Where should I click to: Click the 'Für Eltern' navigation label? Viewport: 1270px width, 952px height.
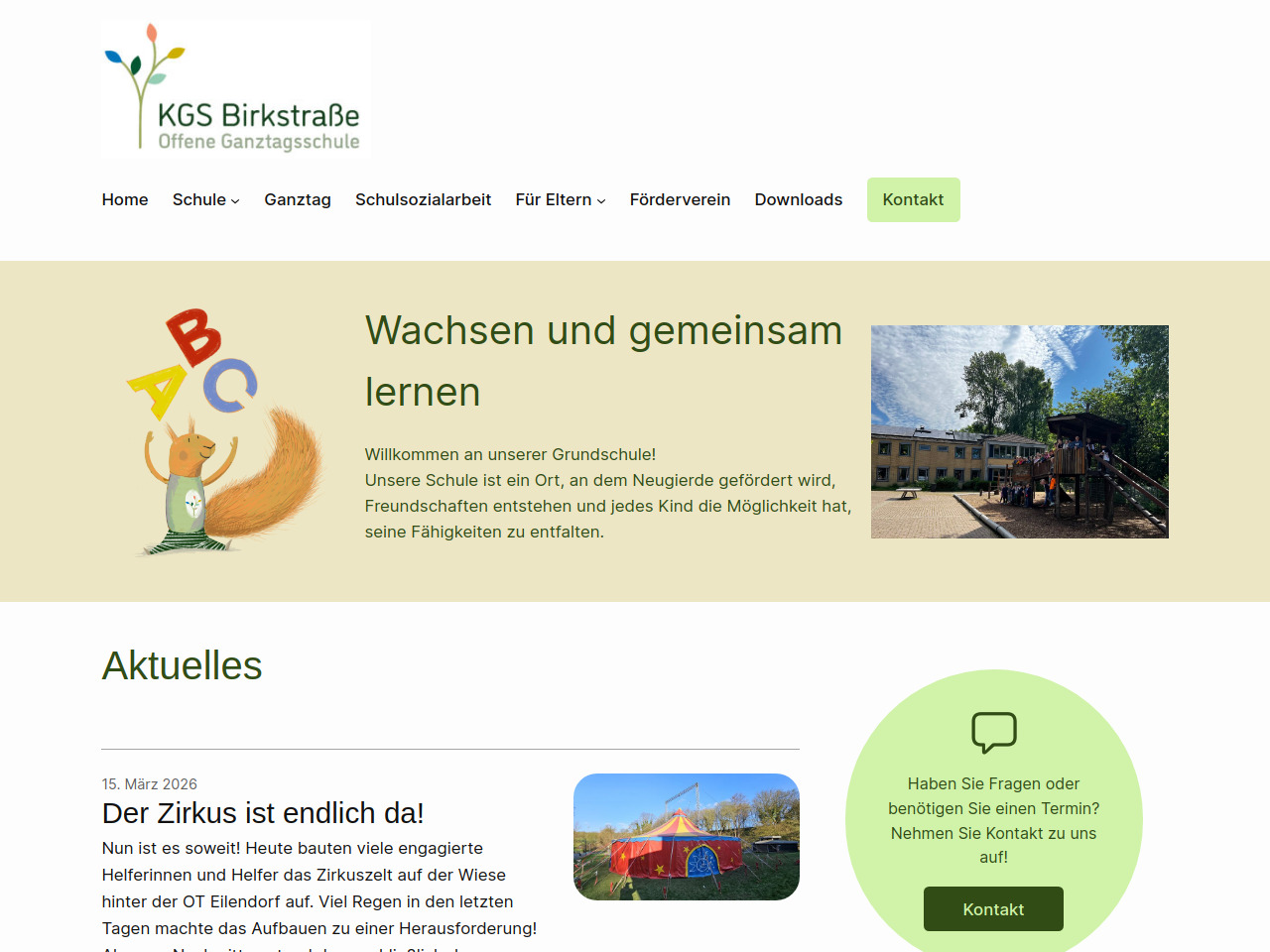click(x=553, y=199)
